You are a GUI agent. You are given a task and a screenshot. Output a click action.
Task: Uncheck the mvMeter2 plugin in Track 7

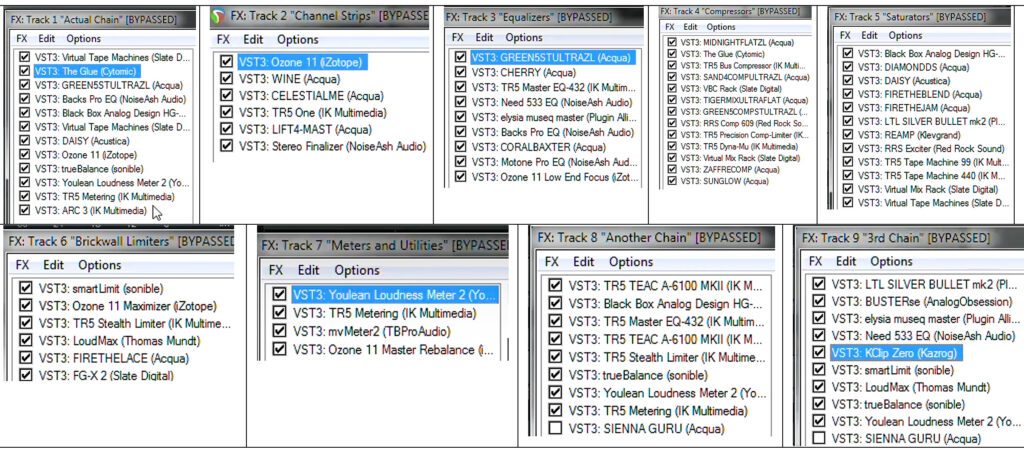pos(280,332)
